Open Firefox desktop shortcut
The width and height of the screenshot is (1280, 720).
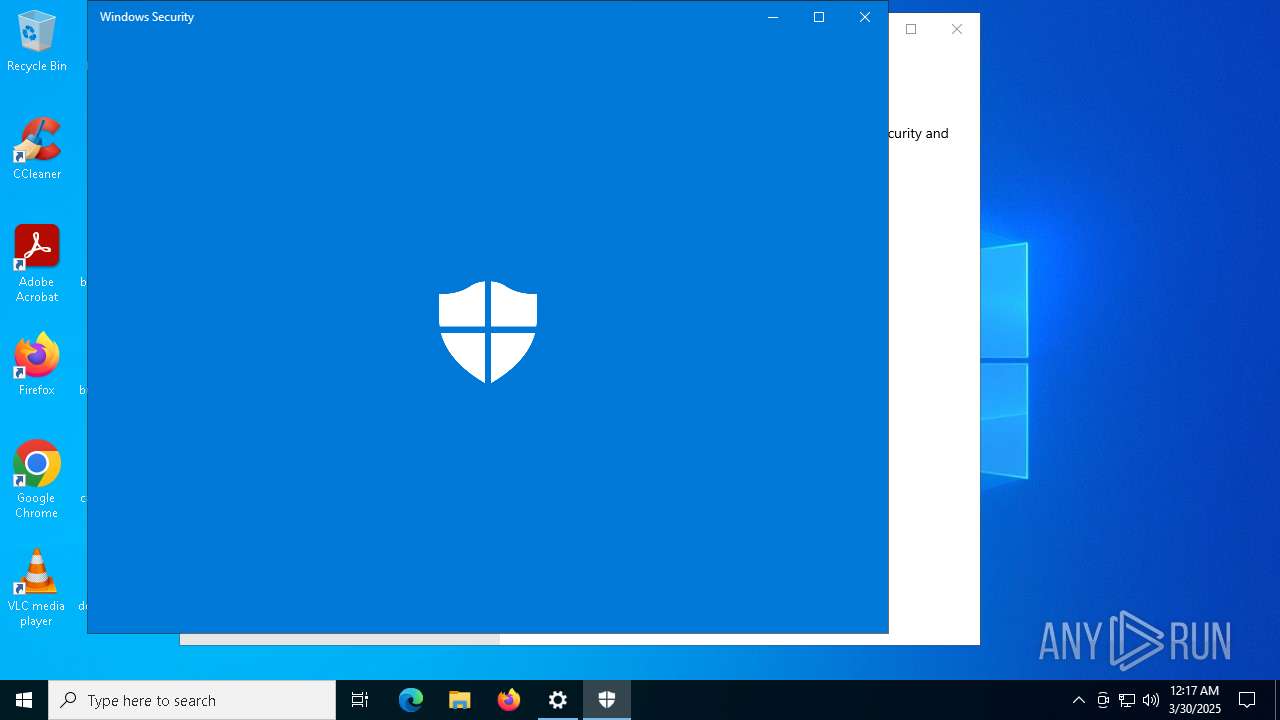37,366
